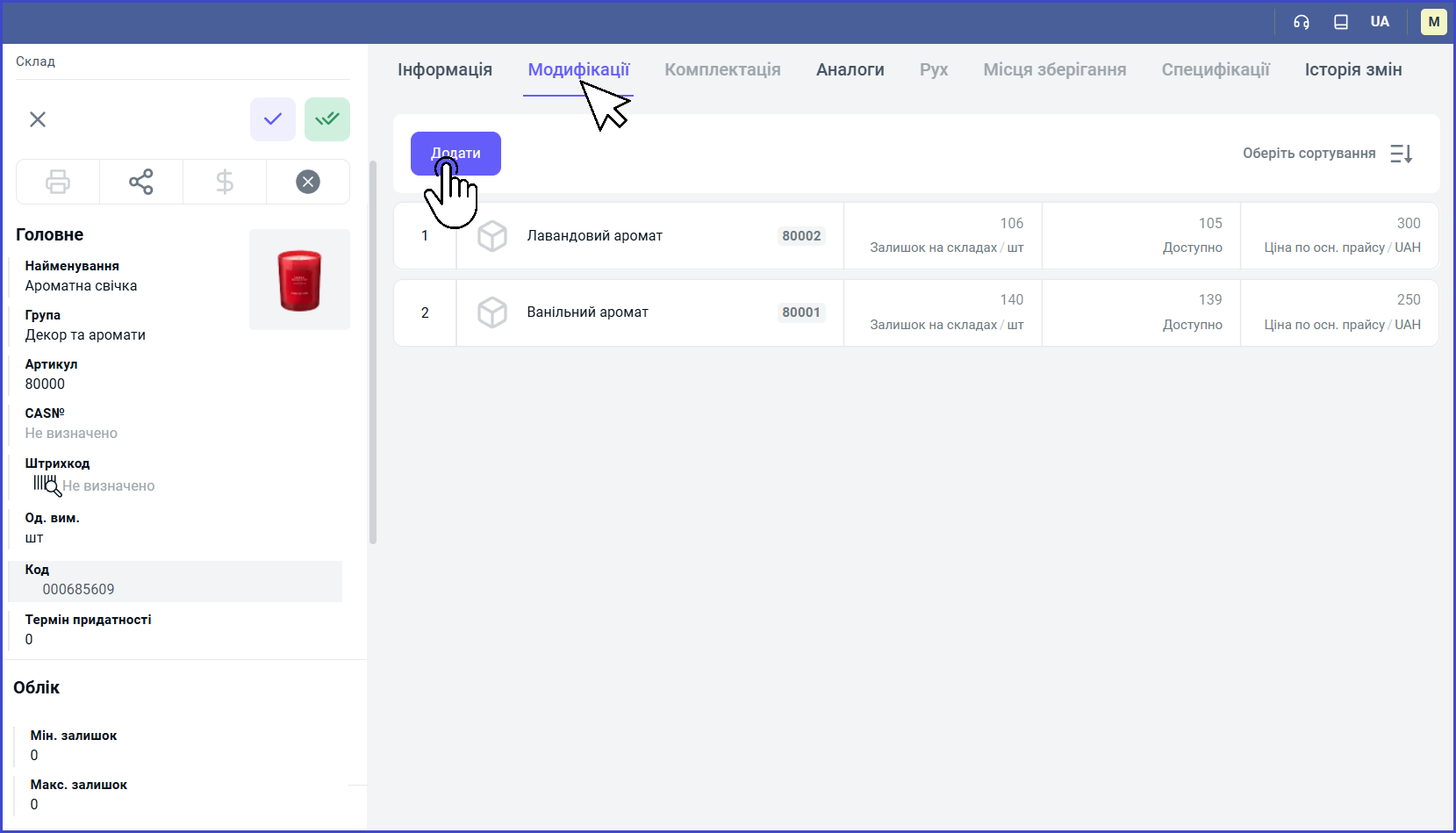Click row number 2 in the list
Viewport: 1456px width, 833px height.
425,312
